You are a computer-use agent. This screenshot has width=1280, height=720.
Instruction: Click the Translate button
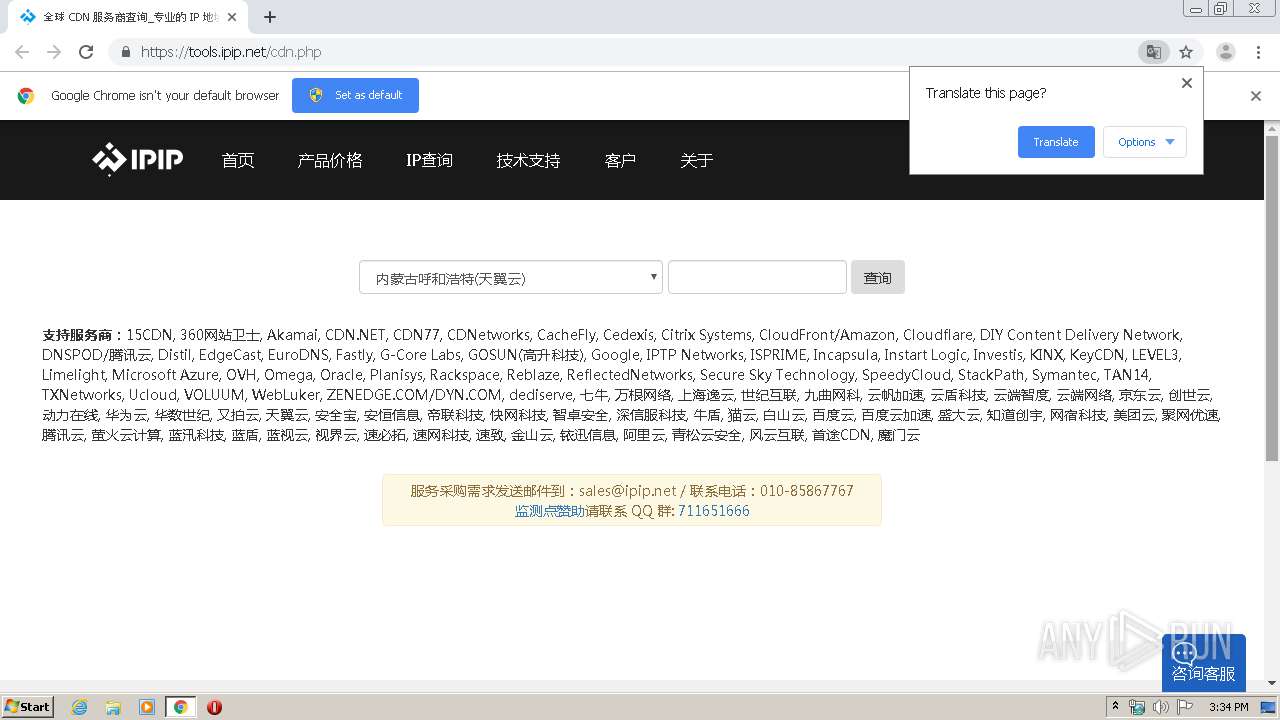pos(1056,142)
